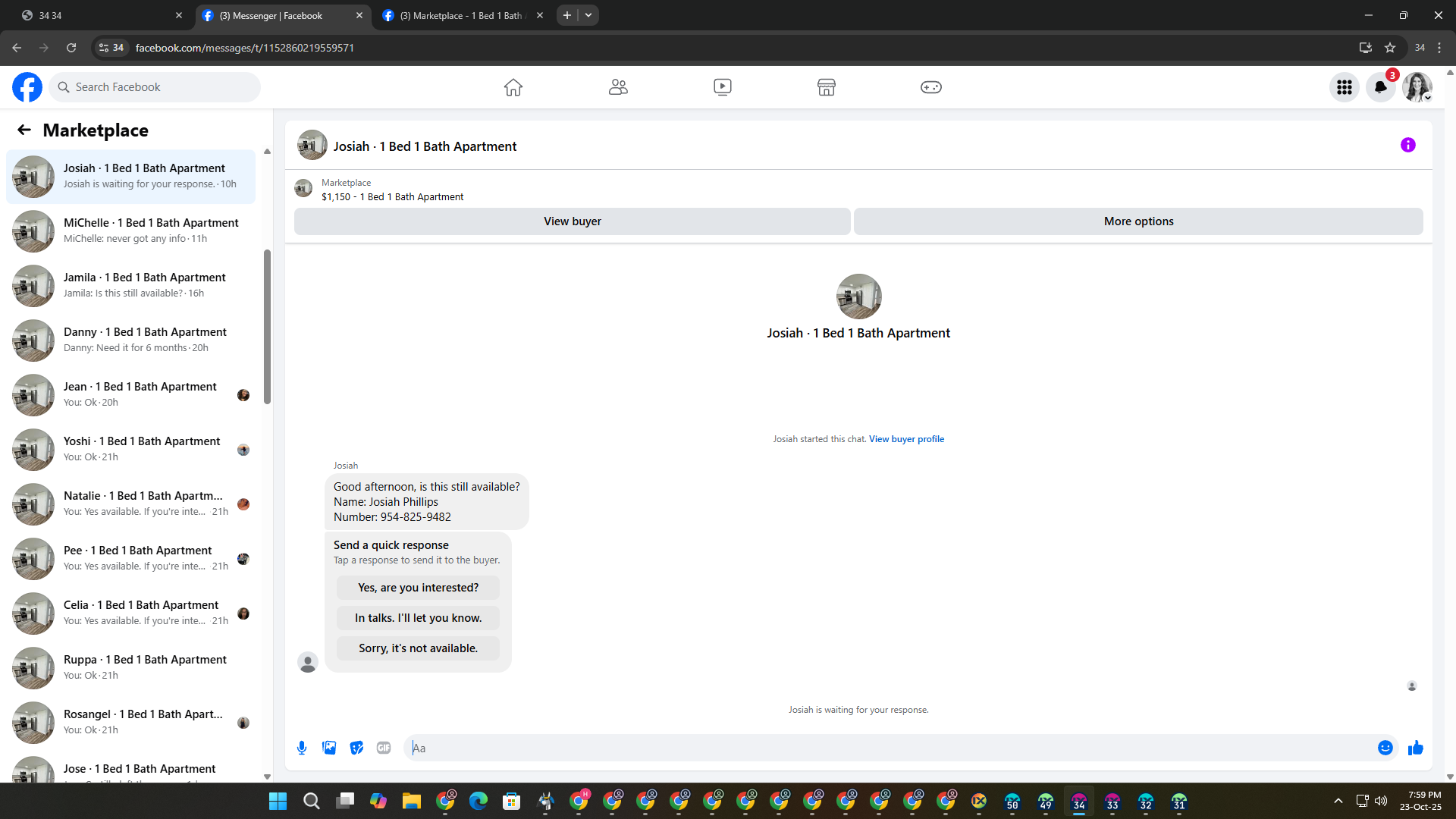Open the browser tab search dropdown
This screenshot has height=819, width=1456.
coord(588,15)
